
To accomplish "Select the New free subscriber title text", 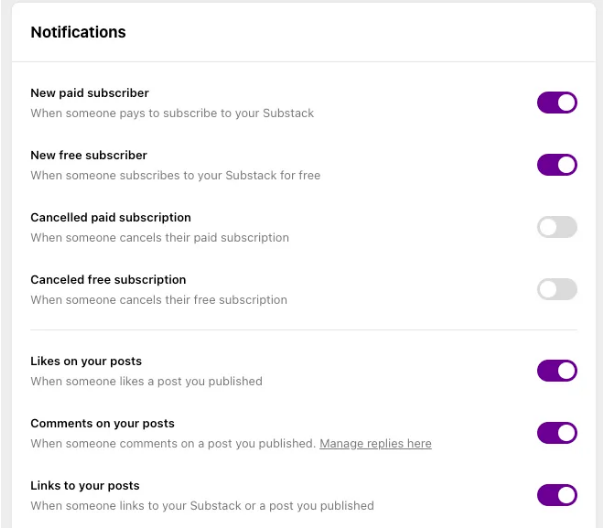I will [88, 155].
